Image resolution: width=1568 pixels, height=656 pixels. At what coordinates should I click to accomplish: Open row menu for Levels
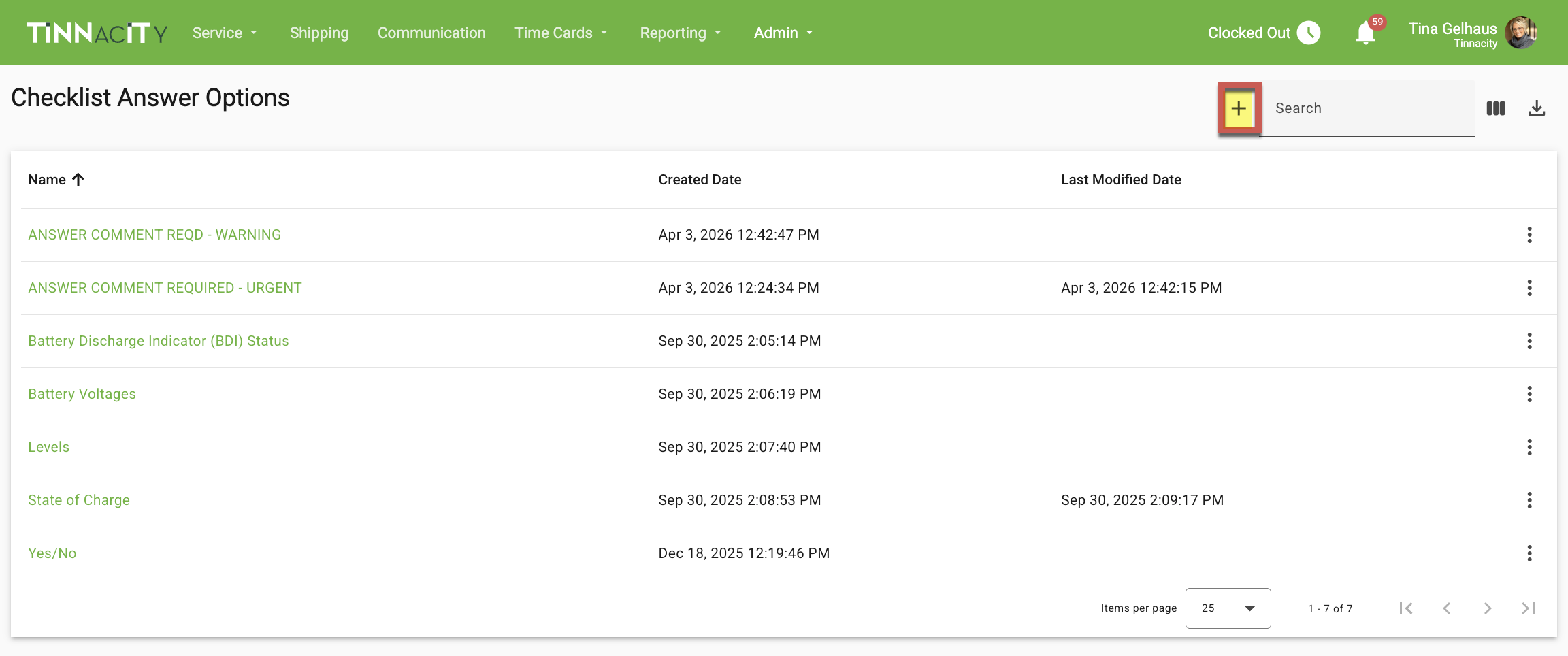pos(1529,447)
